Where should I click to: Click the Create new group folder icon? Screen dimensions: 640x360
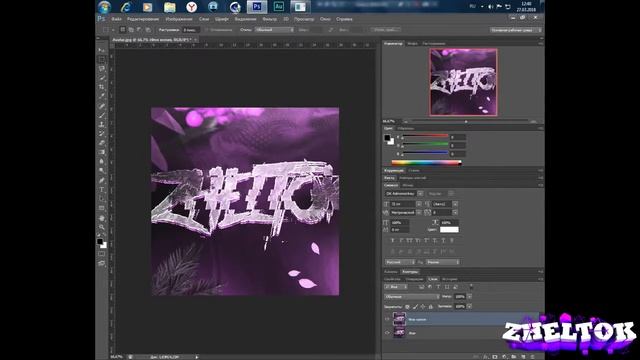[514, 357]
